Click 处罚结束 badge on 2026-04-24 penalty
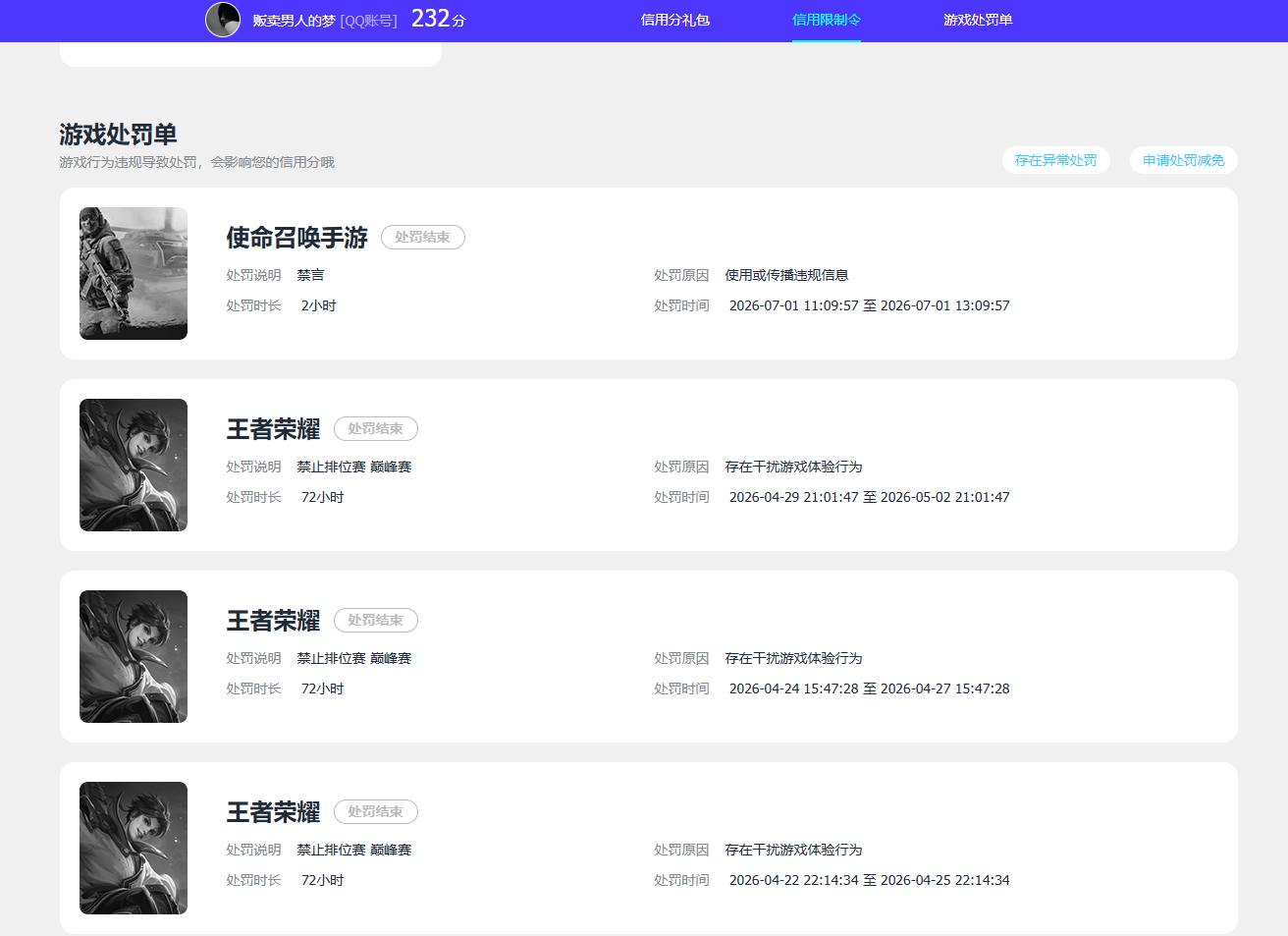Screen dimensions: 1288x936 tap(376, 620)
